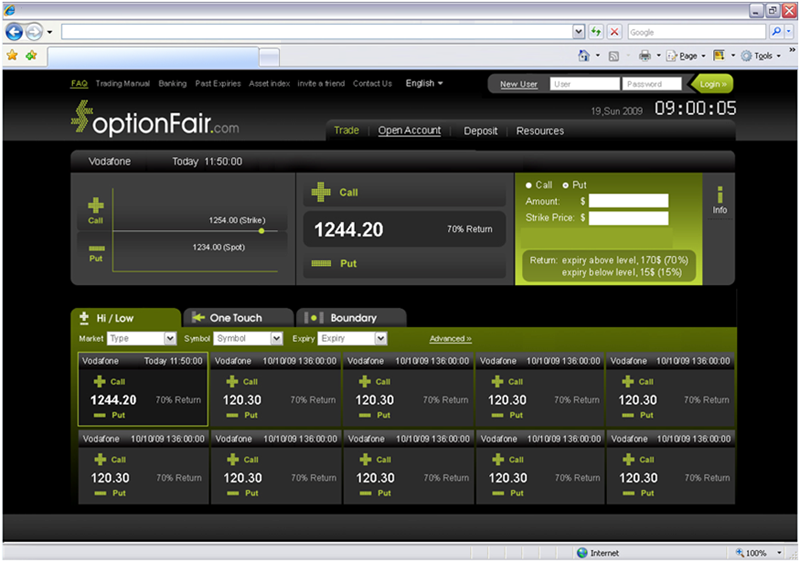Screen dimensions: 800x561
Task: Click Put minus icon in Vodafone Today card
Action: coord(99,415)
